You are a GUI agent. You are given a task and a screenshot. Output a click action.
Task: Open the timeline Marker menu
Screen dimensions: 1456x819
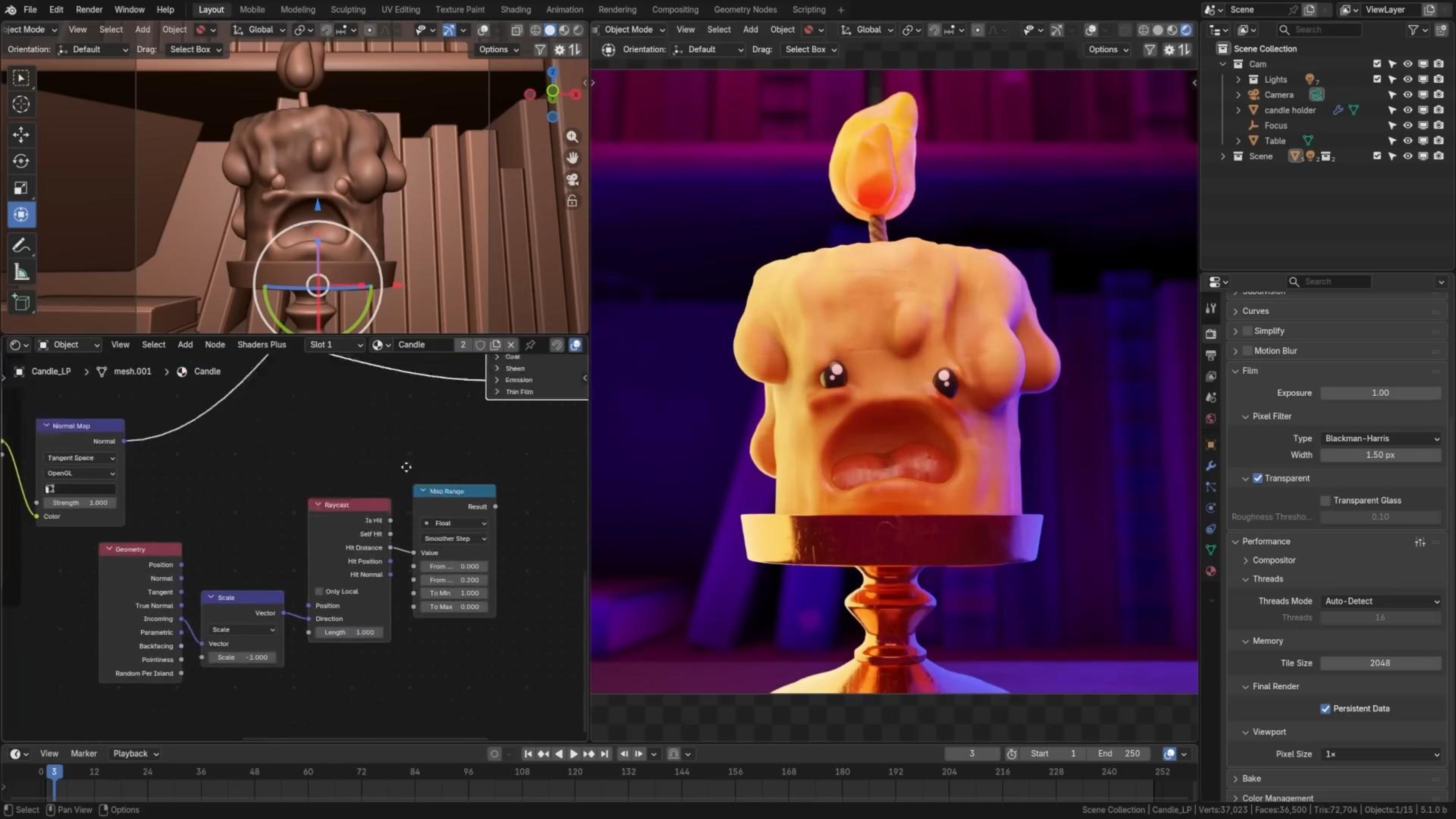pos(84,753)
